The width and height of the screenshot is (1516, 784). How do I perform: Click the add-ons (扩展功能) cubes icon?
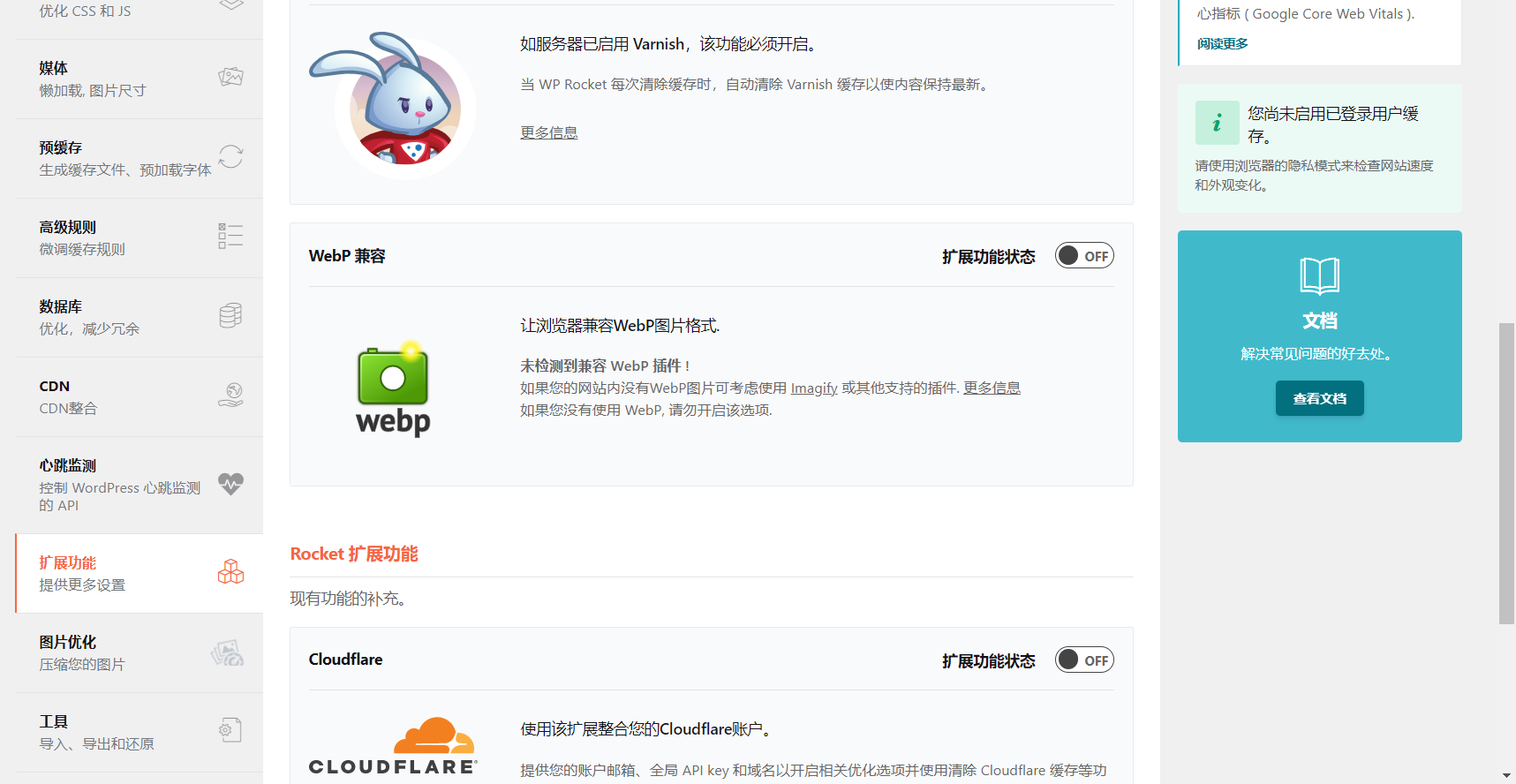click(x=230, y=572)
